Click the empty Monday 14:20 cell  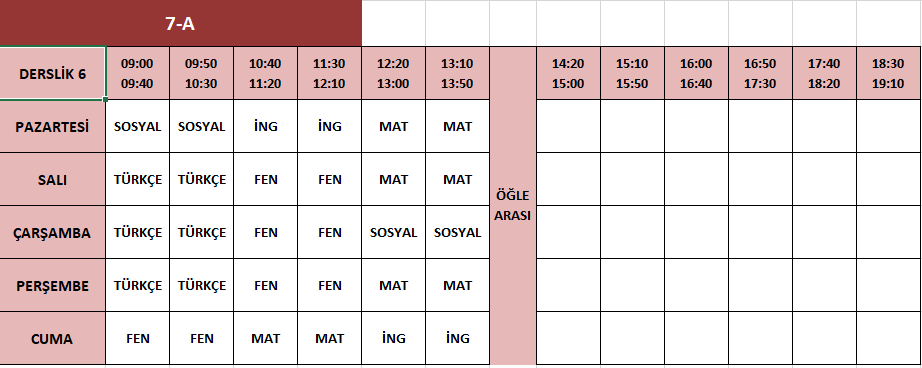coord(569,126)
